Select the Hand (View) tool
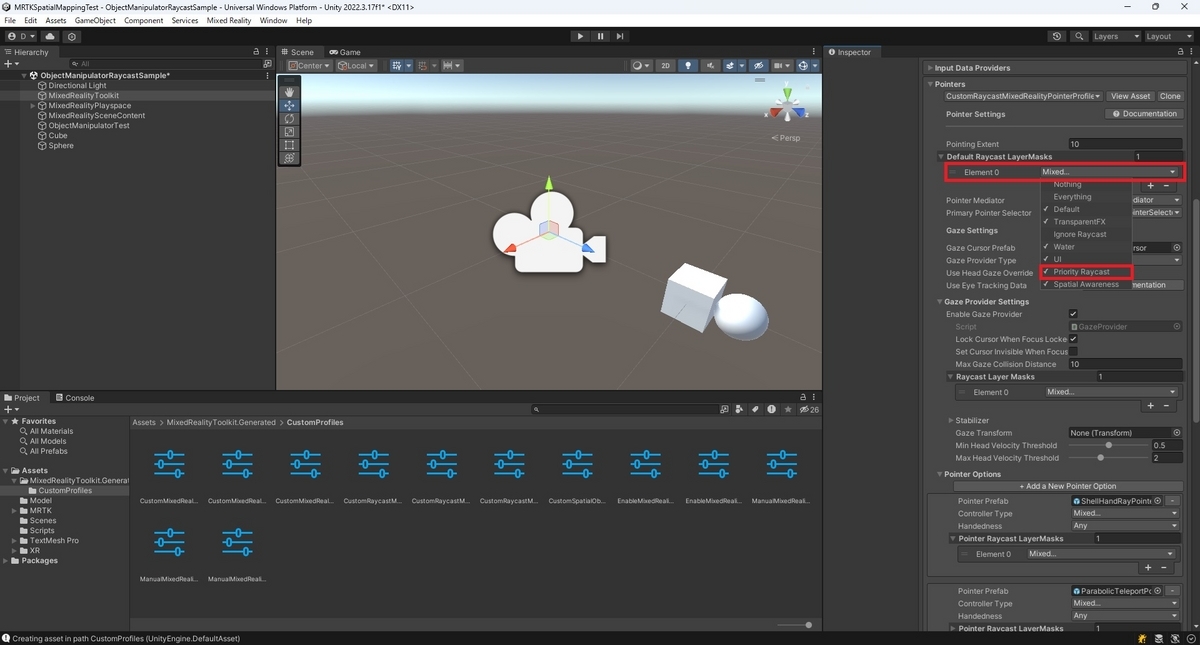The width and height of the screenshot is (1200, 645). click(x=289, y=92)
